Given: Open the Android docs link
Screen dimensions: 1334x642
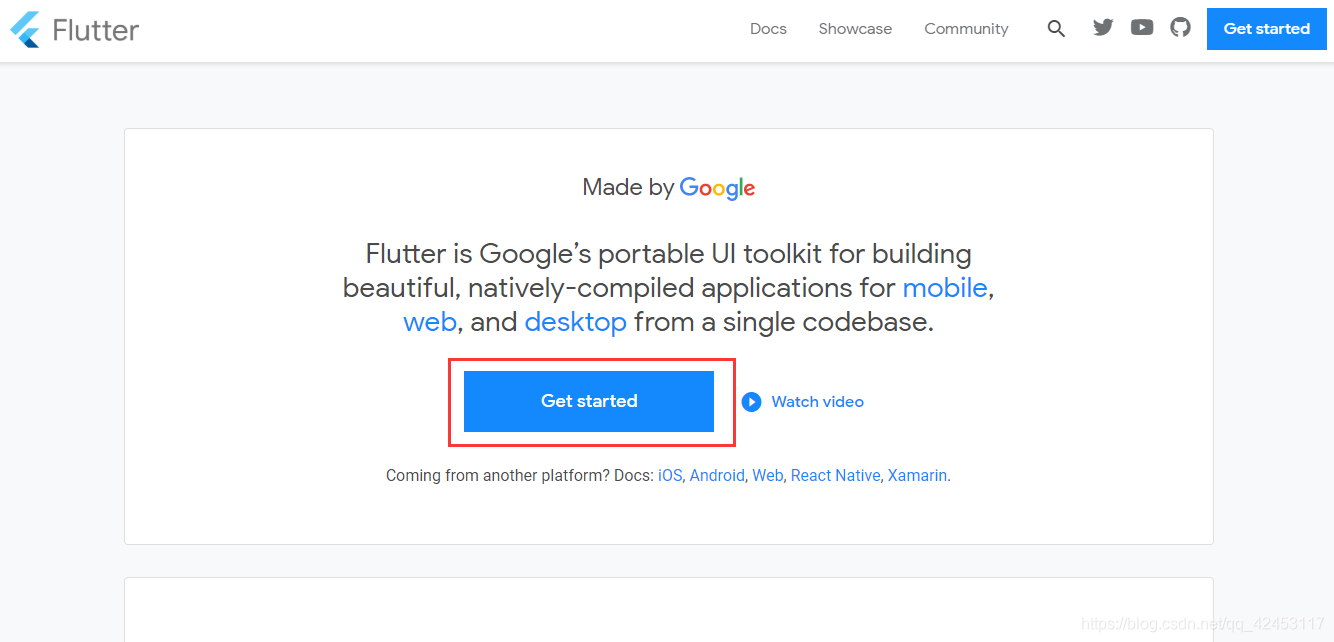Looking at the screenshot, I should pos(717,476).
